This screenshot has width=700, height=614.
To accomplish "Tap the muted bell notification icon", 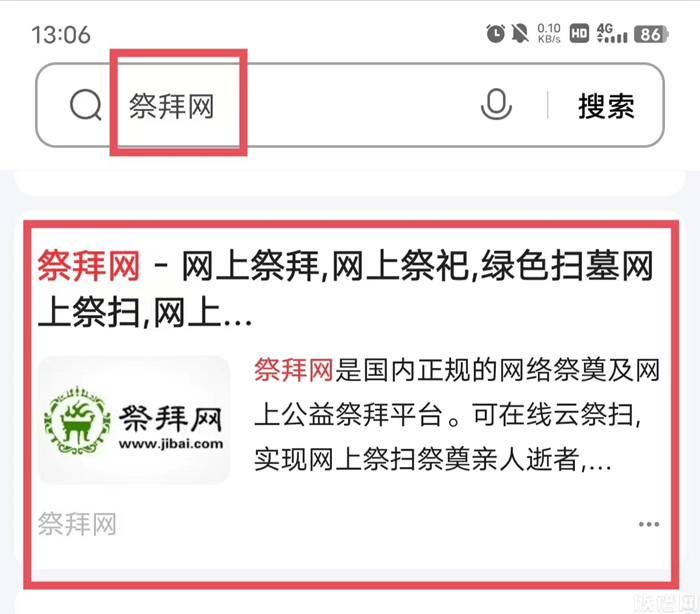I will (520, 33).
